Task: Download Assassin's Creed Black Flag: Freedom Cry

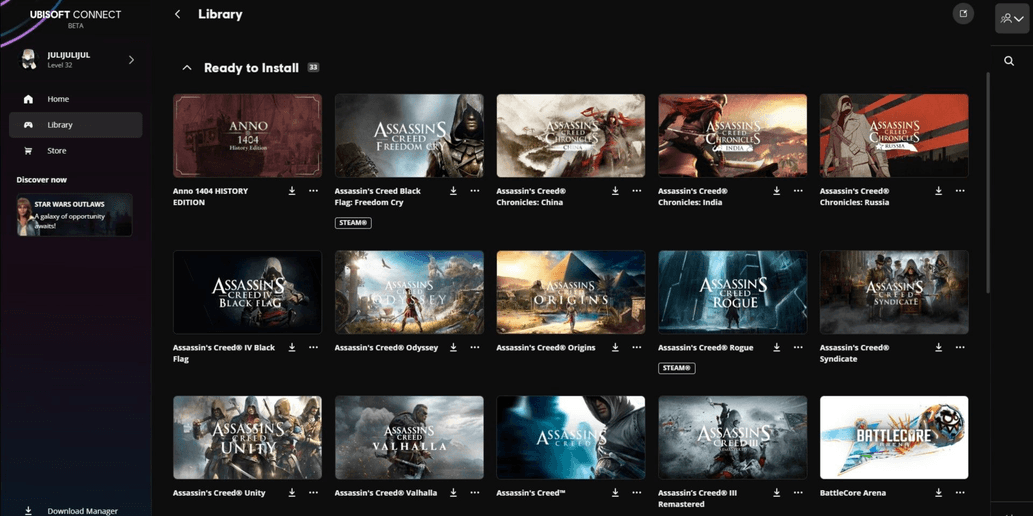Action: pyautogui.click(x=453, y=190)
